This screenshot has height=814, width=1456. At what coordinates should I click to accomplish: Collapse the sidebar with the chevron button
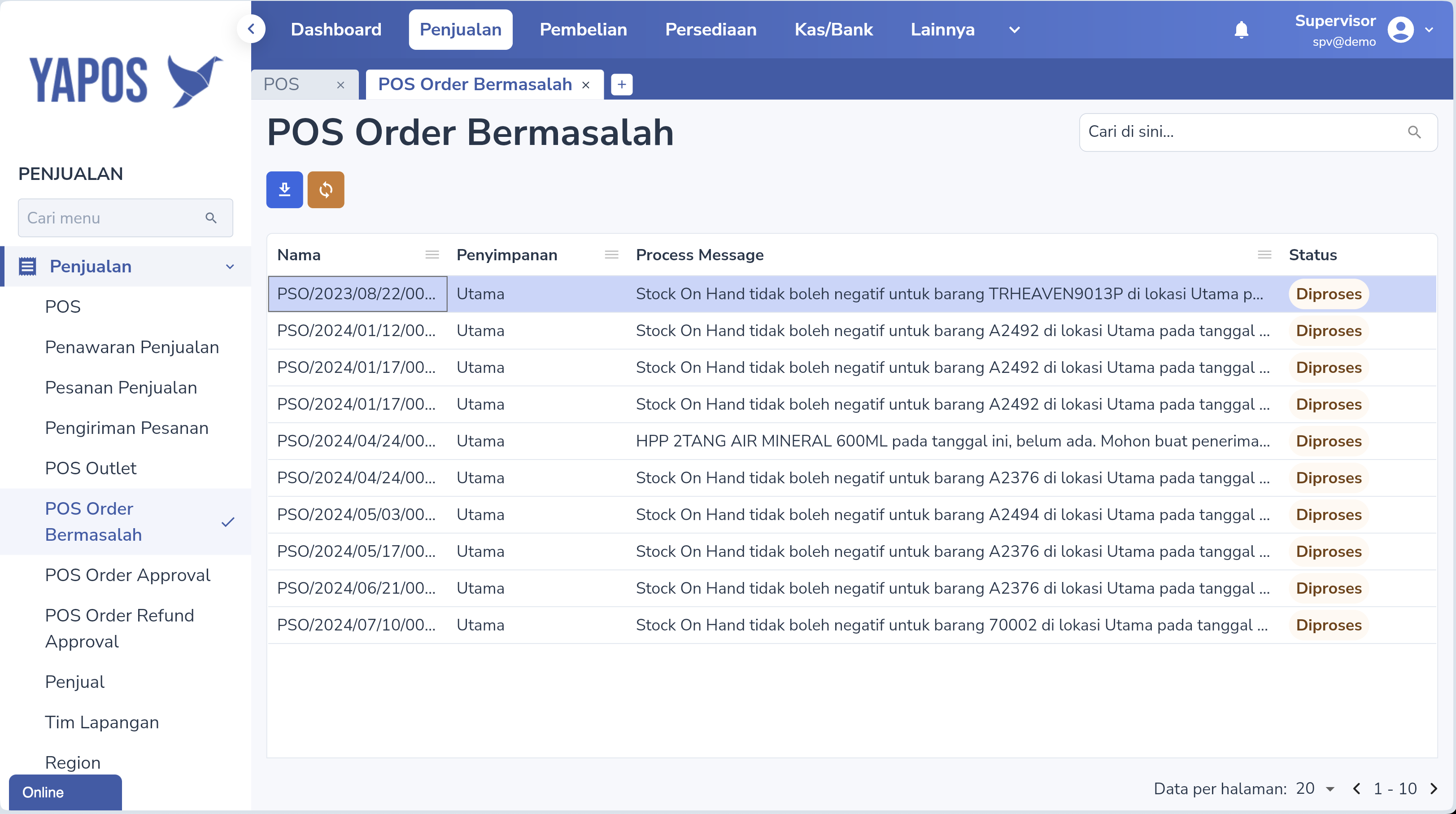[252, 29]
